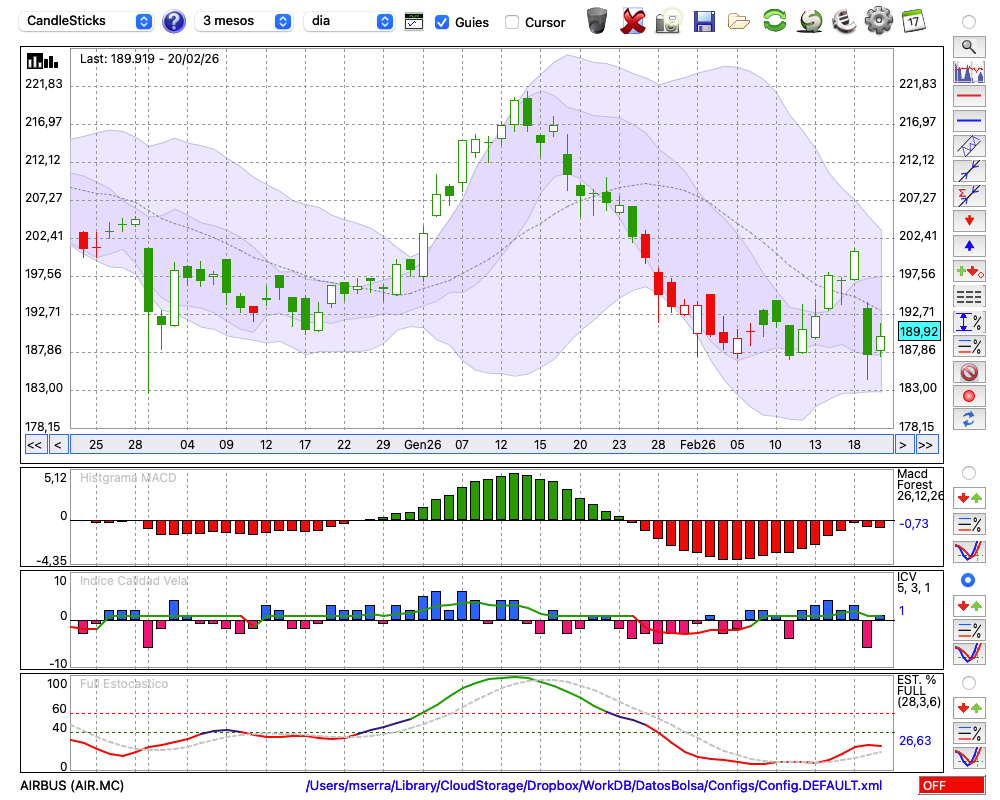Click the green refresh arrows icon
Screen dimensions: 1000x800
coord(774,20)
